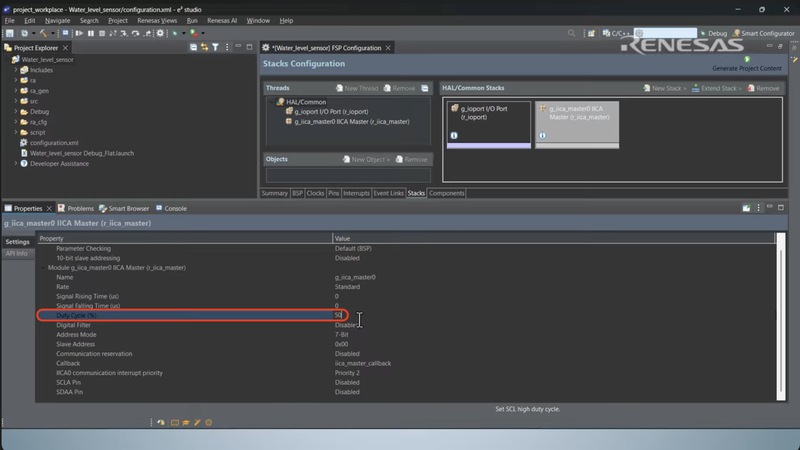The height and width of the screenshot is (450, 800).
Task: Click the green bug Debug launch icon
Action: (x=175, y=33)
